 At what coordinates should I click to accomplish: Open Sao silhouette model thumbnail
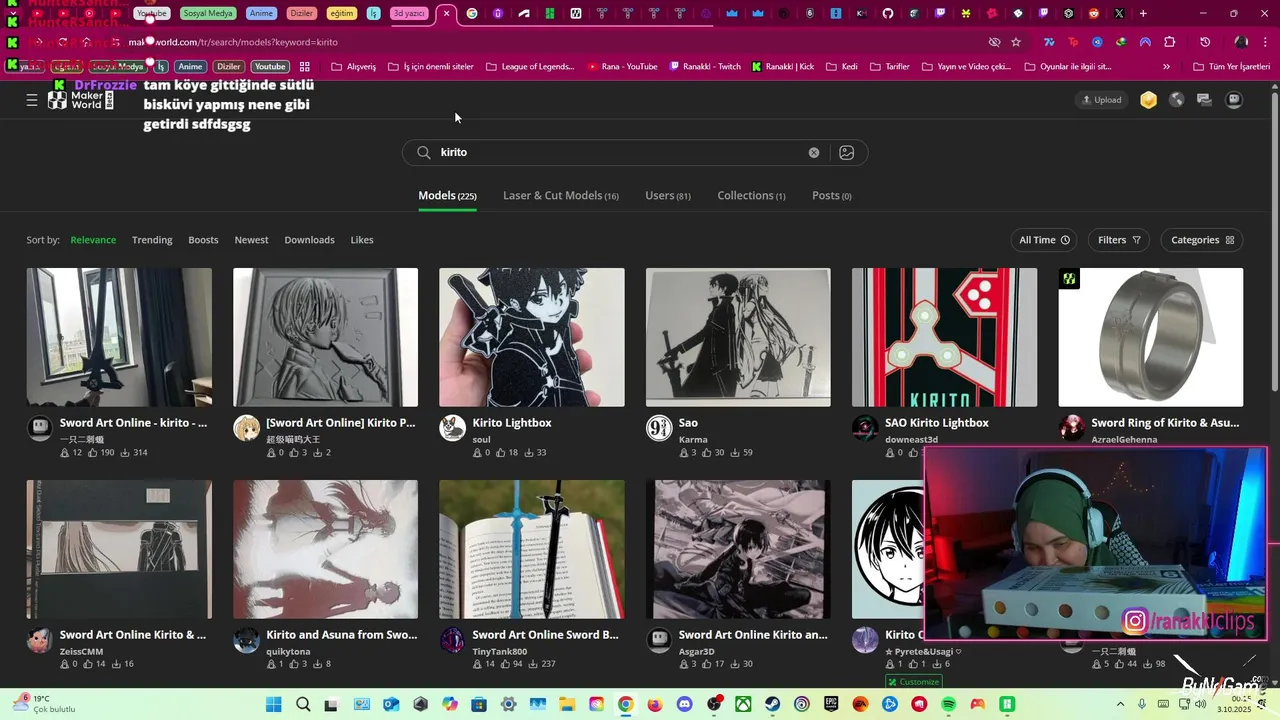(738, 337)
